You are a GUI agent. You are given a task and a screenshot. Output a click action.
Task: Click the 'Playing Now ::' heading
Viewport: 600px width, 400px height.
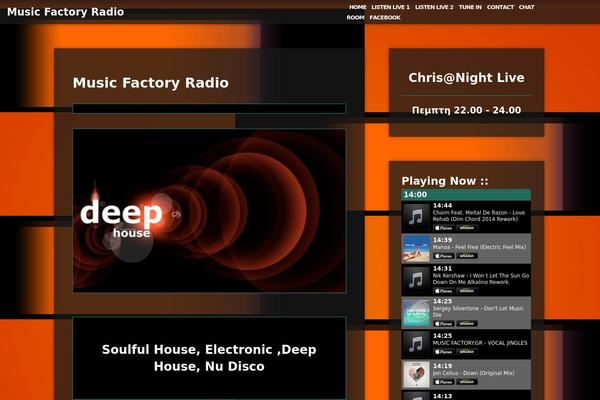click(x=445, y=181)
